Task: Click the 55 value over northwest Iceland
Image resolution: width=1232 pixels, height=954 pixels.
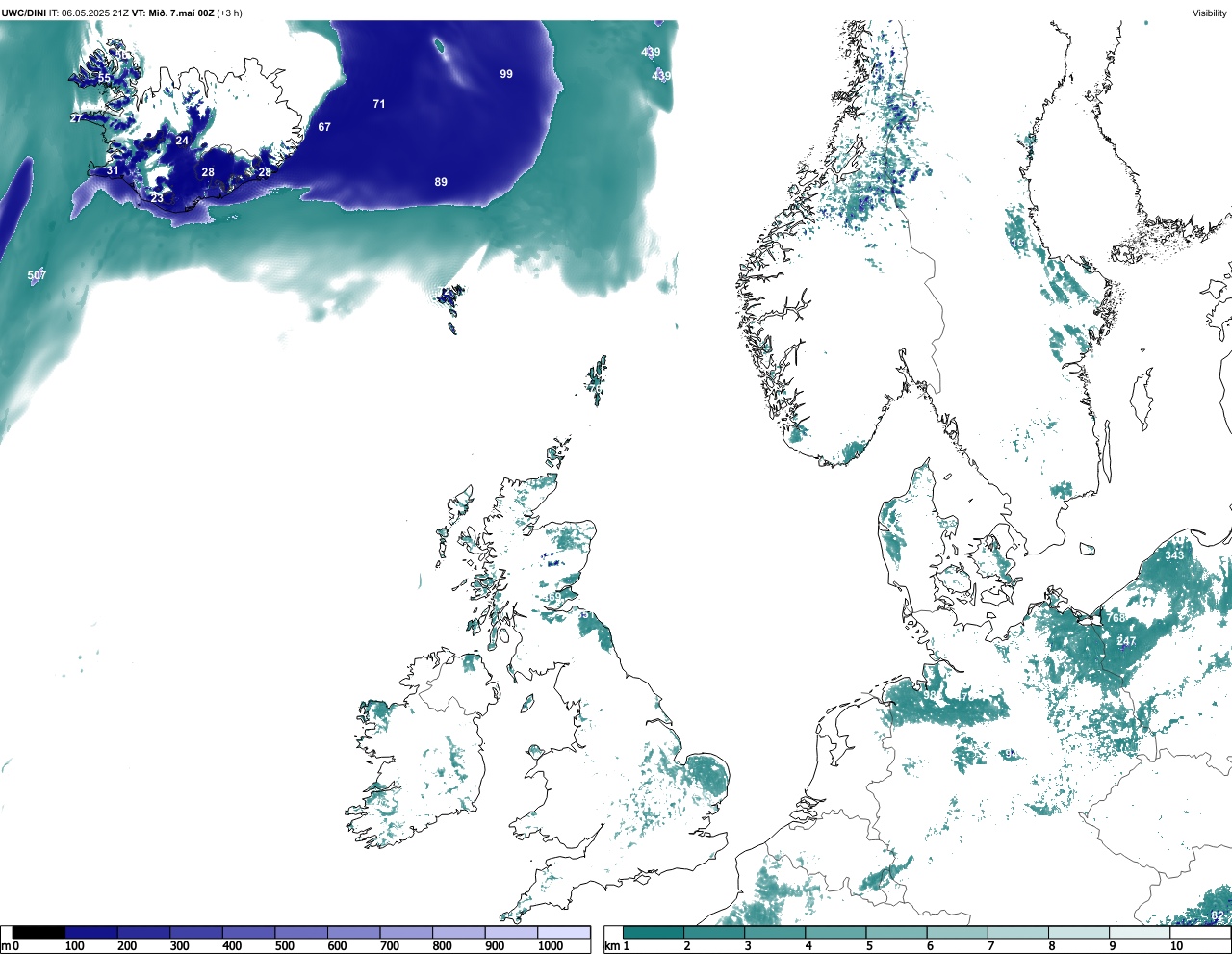Action: click(x=104, y=78)
